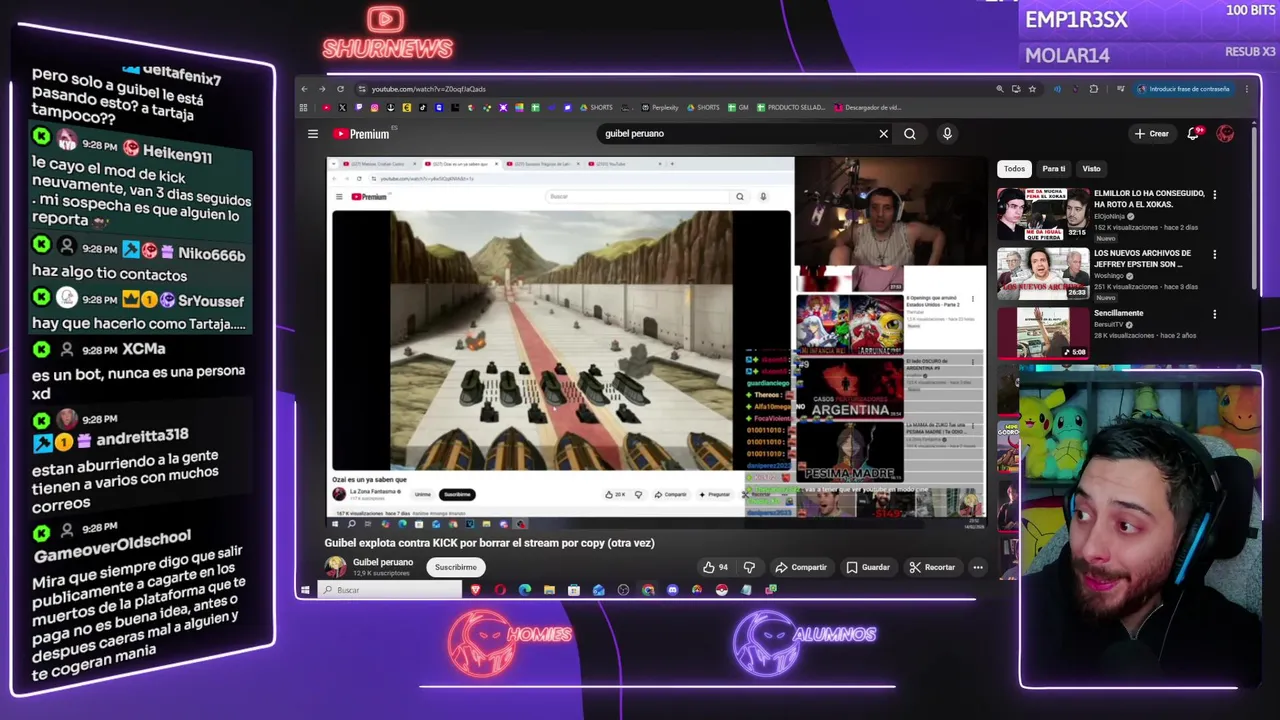Open the browser three-dot menu

1247,89
